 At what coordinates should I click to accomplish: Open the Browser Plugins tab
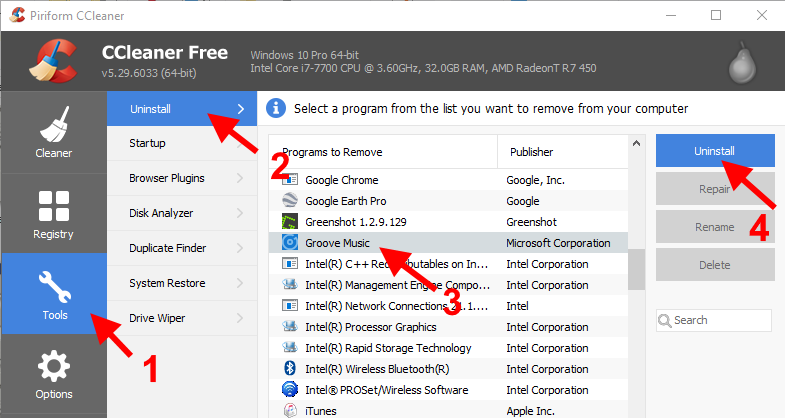182,178
